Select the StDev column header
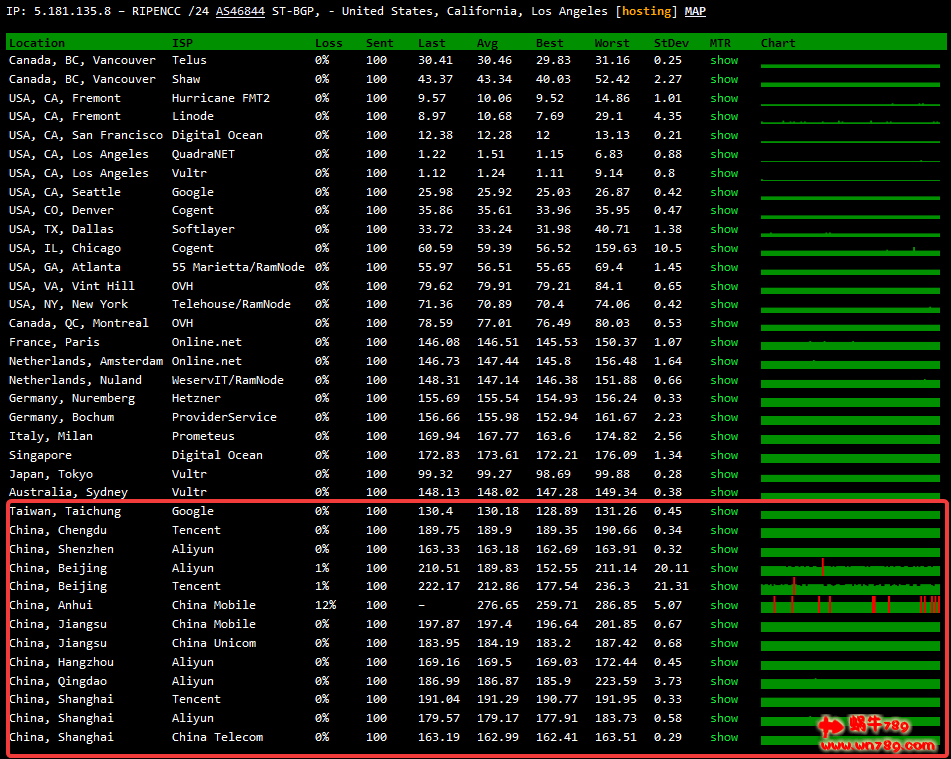The width and height of the screenshot is (951, 759). (x=670, y=43)
